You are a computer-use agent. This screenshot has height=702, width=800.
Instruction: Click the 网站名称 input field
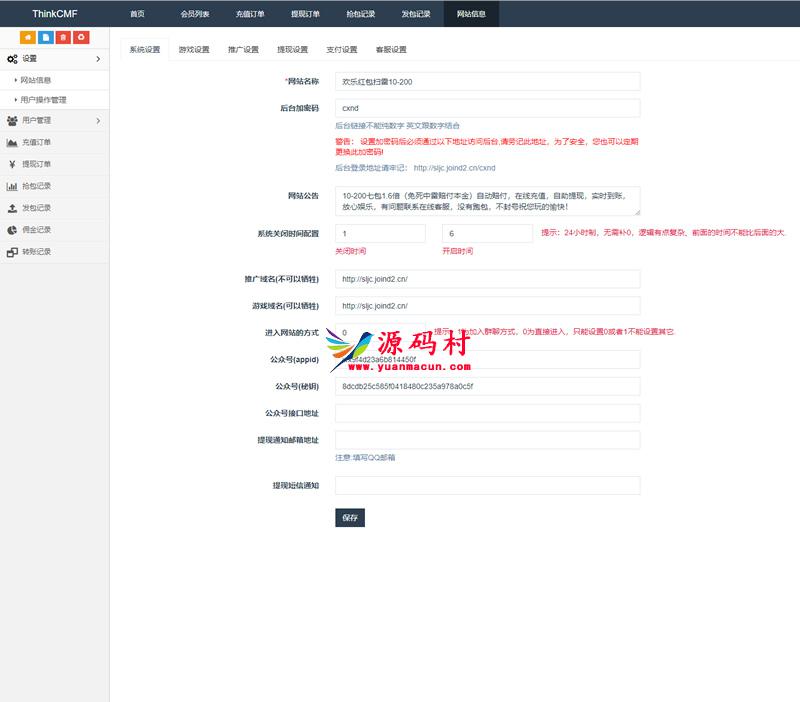(x=487, y=81)
